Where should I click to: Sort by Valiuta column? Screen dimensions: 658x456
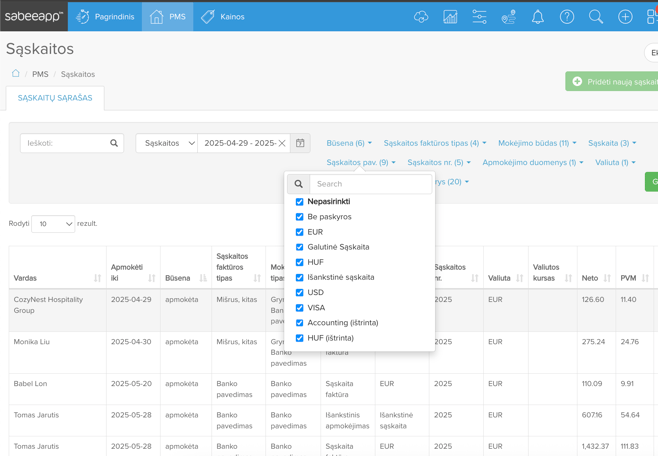click(520, 278)
